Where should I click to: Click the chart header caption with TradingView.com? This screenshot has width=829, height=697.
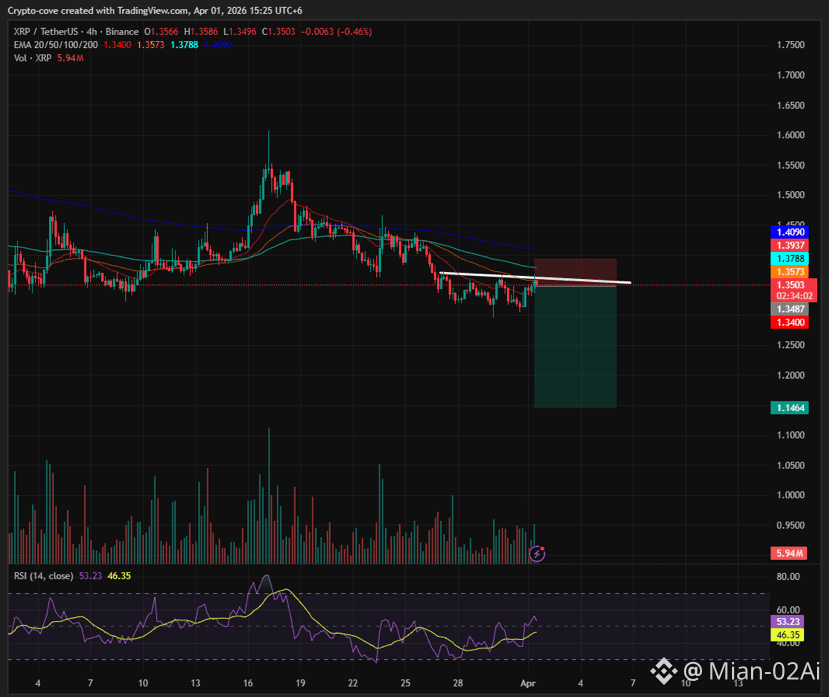pyautogui.click(x=155, y=11)
